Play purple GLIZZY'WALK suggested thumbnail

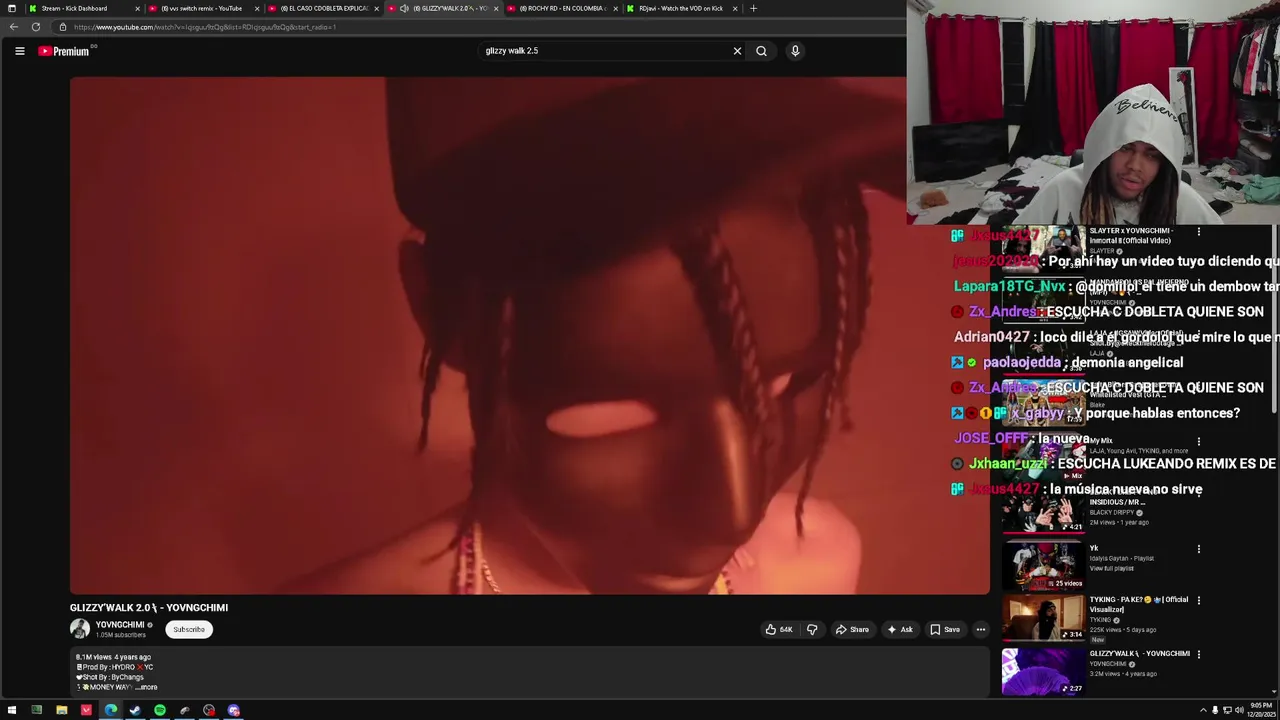1043,672
